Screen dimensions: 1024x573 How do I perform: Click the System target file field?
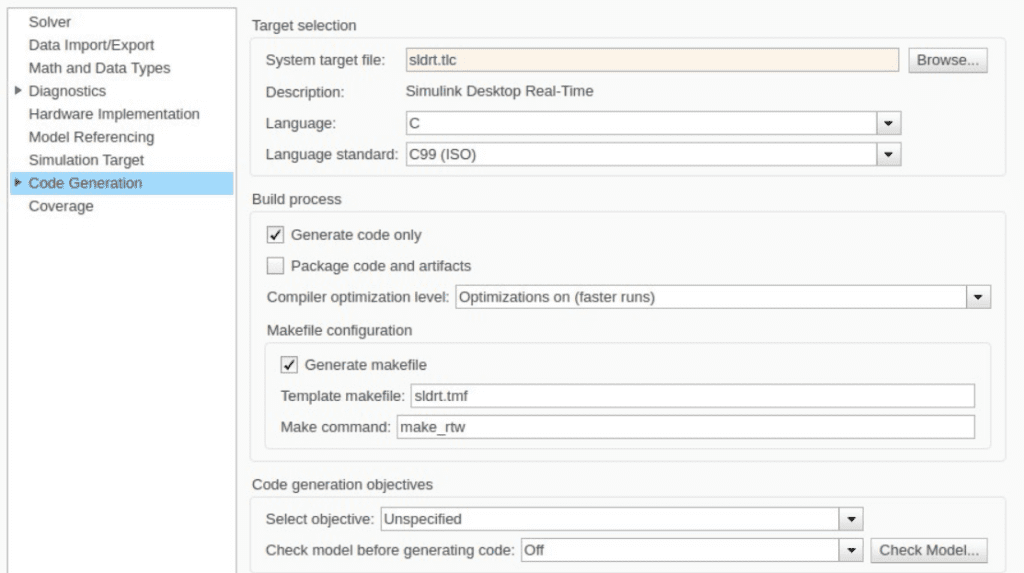652,60
